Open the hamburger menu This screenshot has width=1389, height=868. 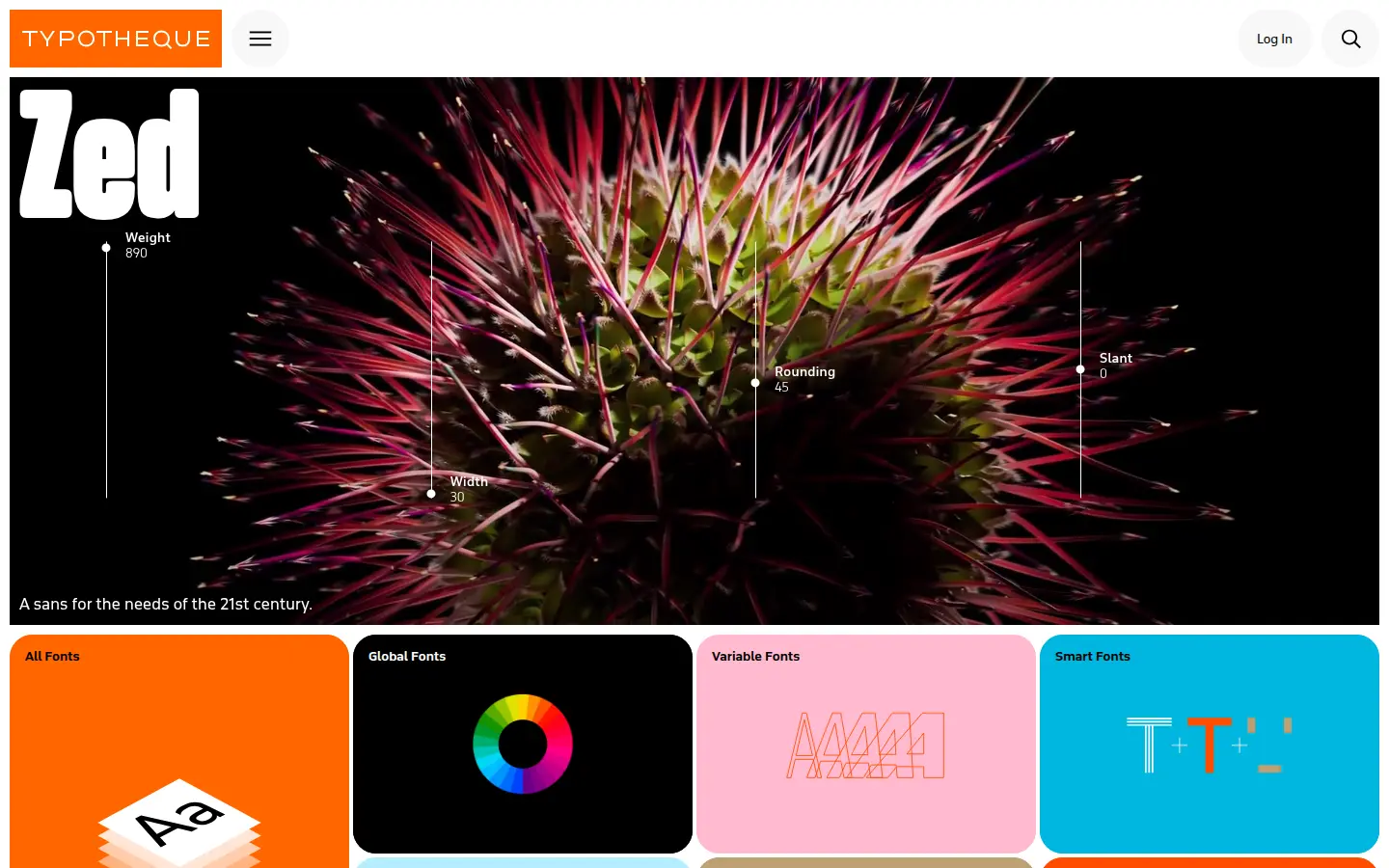tap(260, 39)
